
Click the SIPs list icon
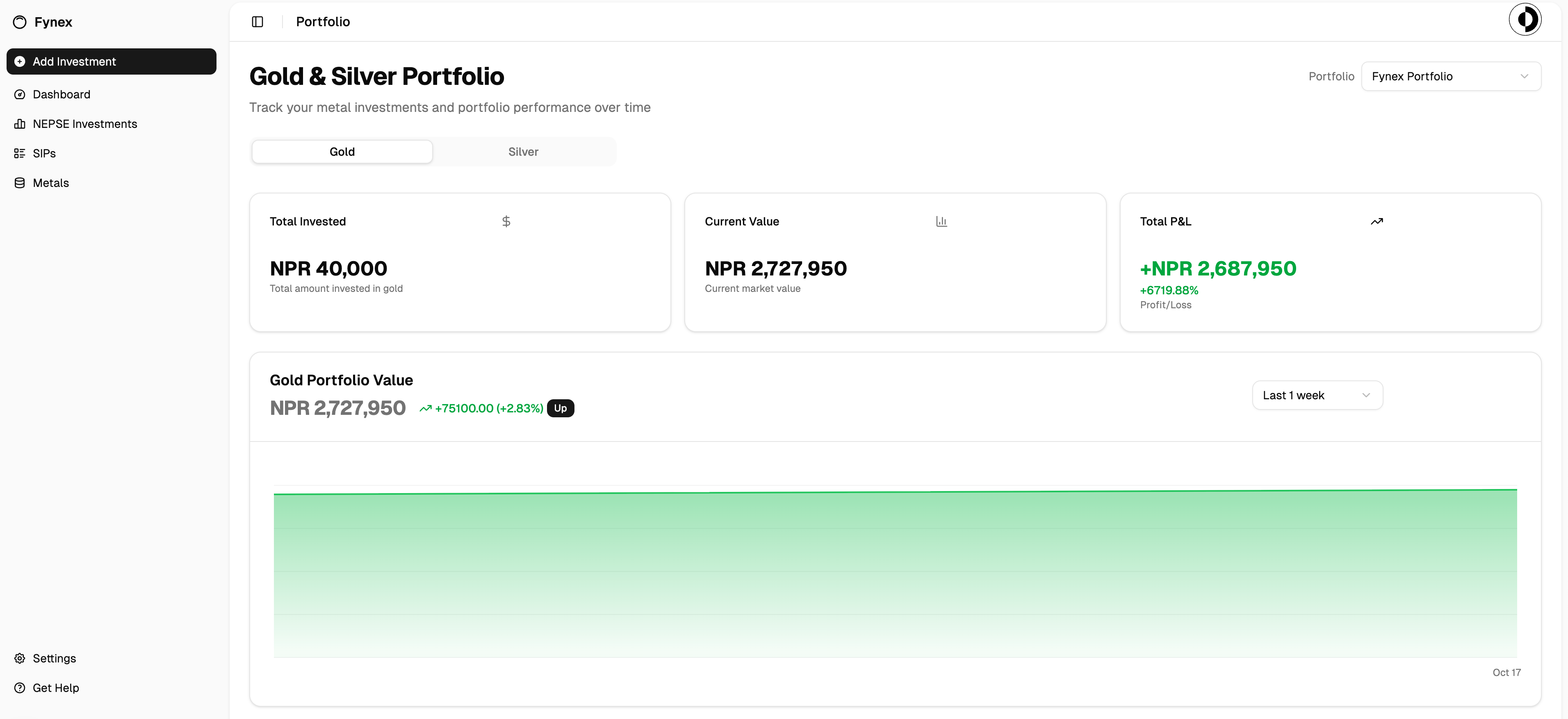tap(20, 153)
